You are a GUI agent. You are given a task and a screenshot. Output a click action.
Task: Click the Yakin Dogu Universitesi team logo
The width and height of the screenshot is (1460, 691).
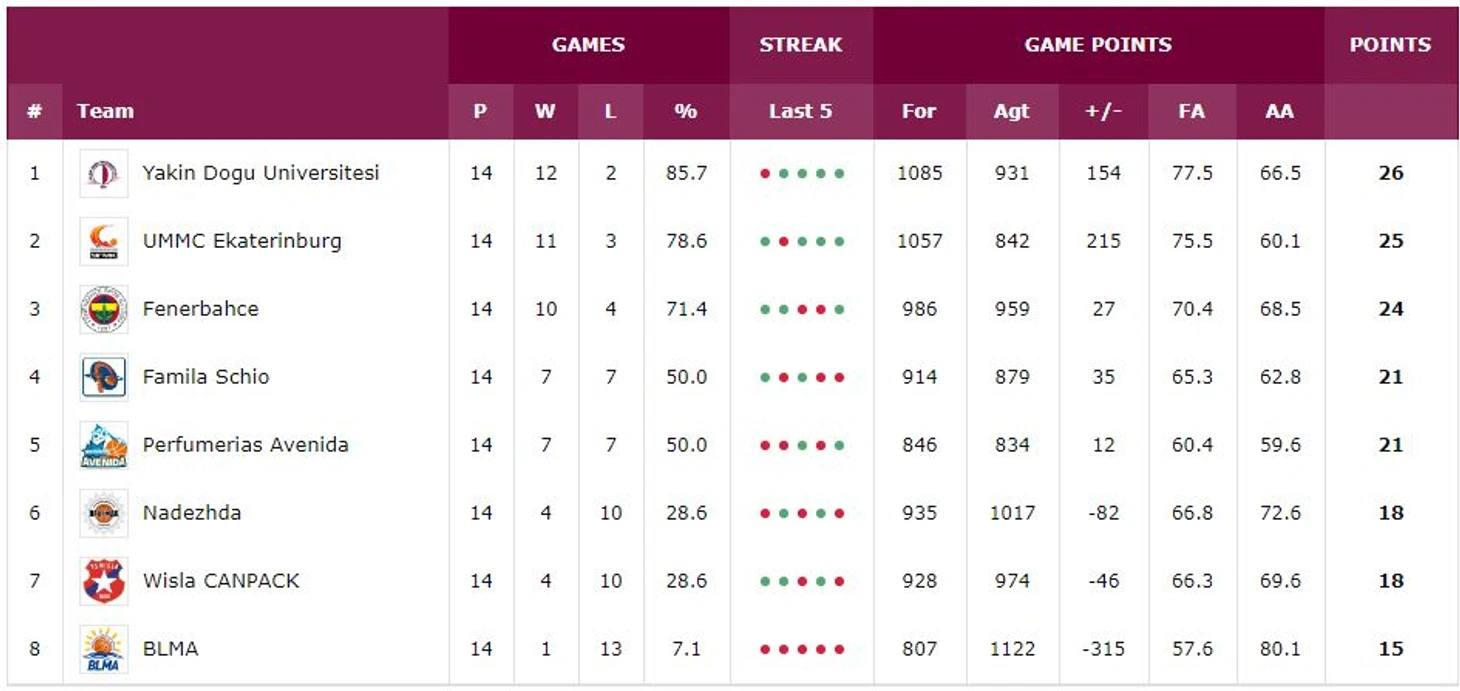point(104,174)
